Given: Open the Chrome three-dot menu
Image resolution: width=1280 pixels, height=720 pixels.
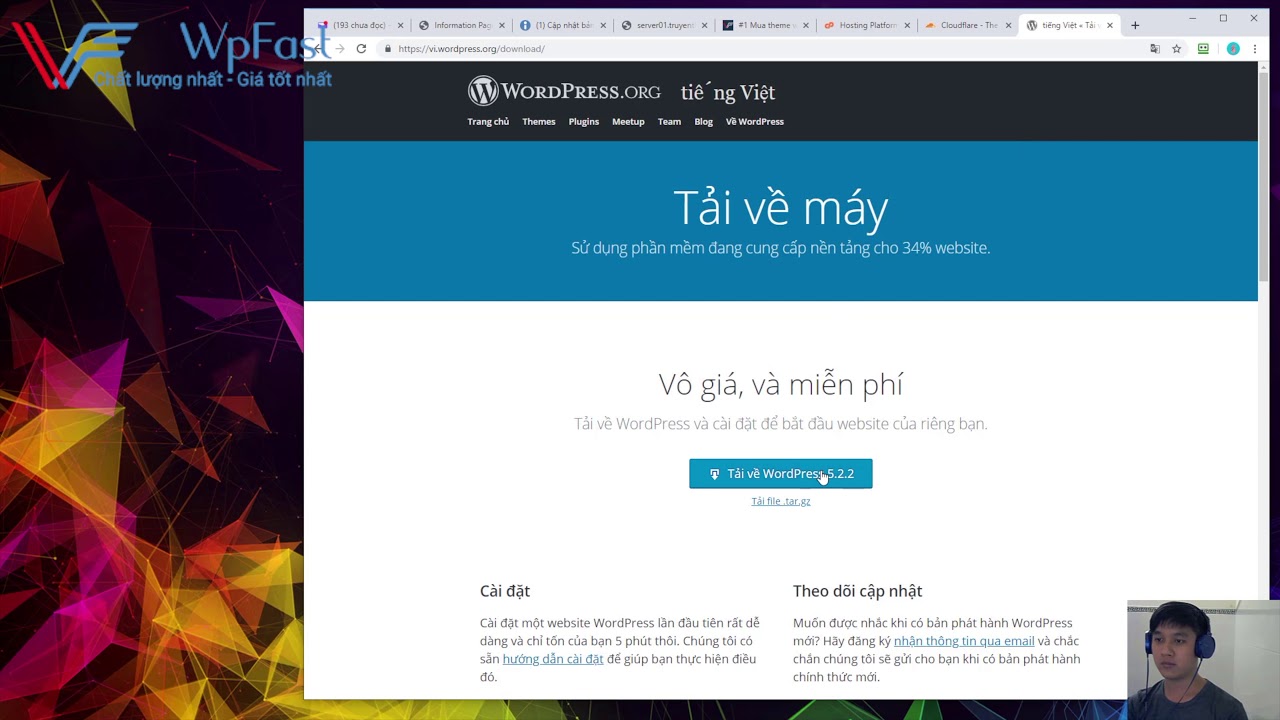Looking at the screenshot, I should point(1255,48).
